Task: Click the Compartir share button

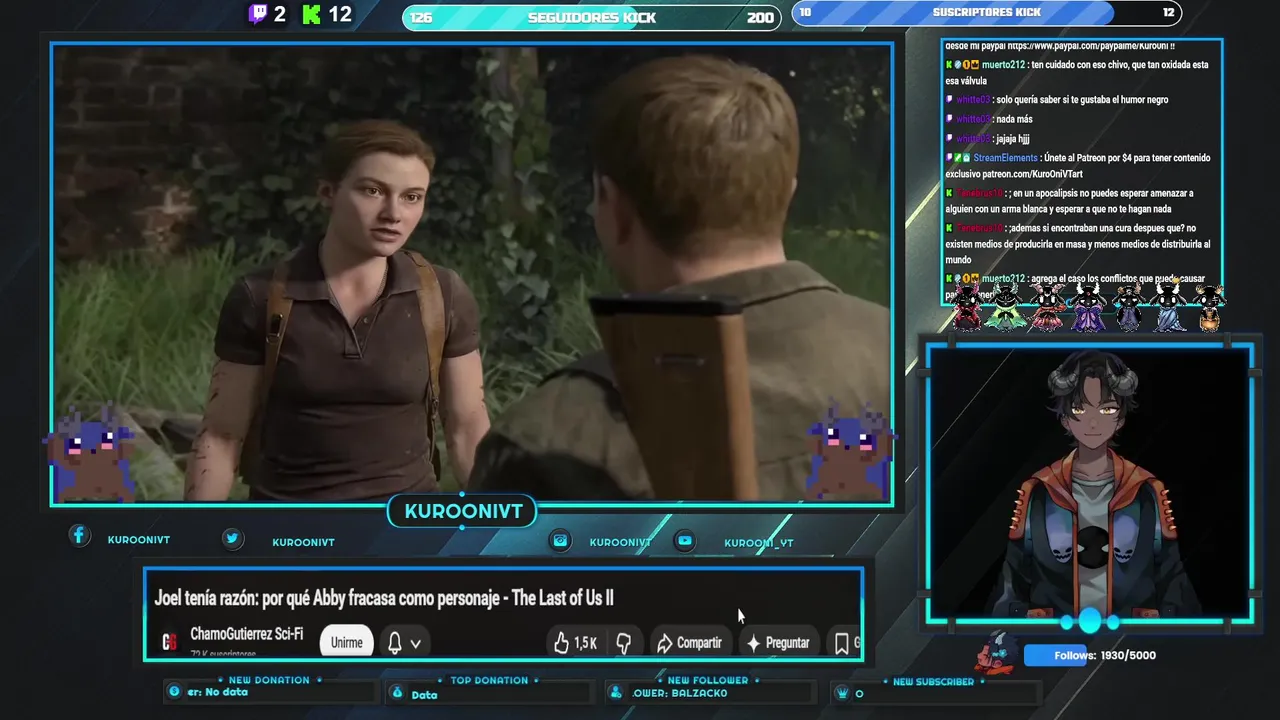Action: point(689,643)
